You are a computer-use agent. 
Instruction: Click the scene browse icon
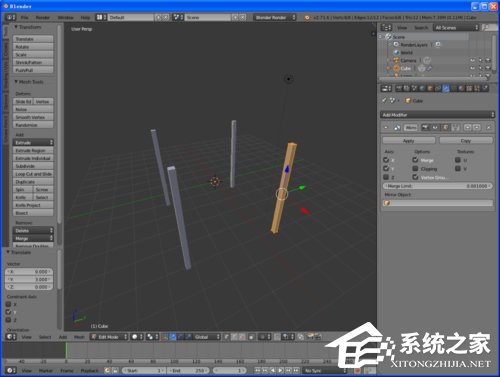[x=178, y=17]
